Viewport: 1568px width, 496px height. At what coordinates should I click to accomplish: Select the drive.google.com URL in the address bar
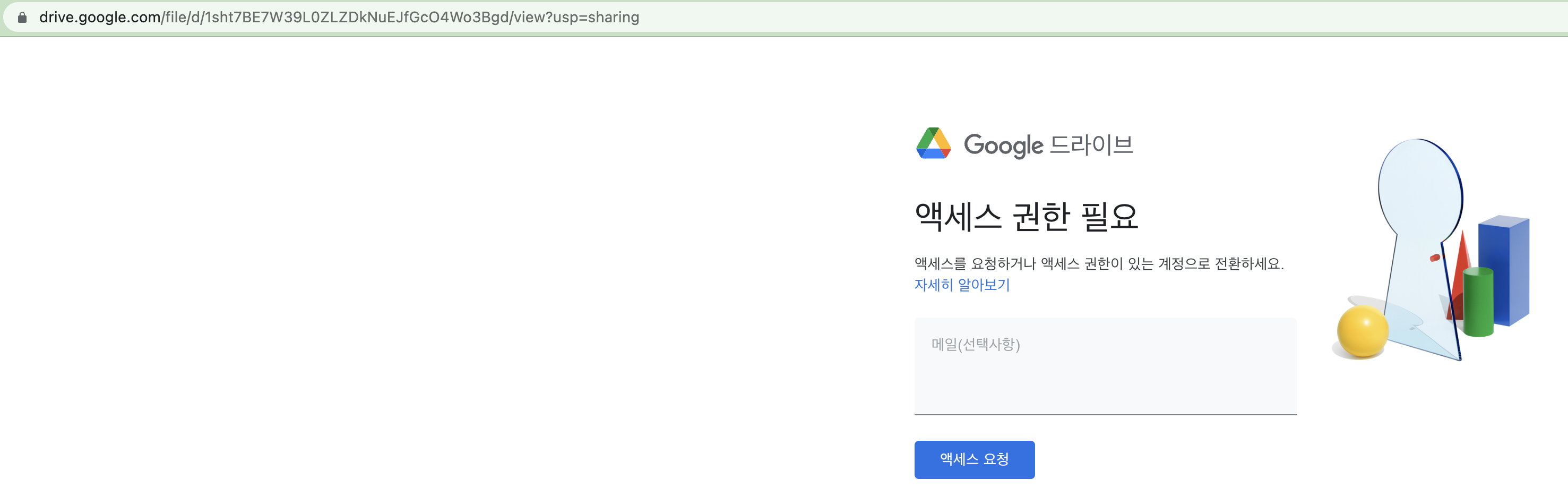(339, 17)
